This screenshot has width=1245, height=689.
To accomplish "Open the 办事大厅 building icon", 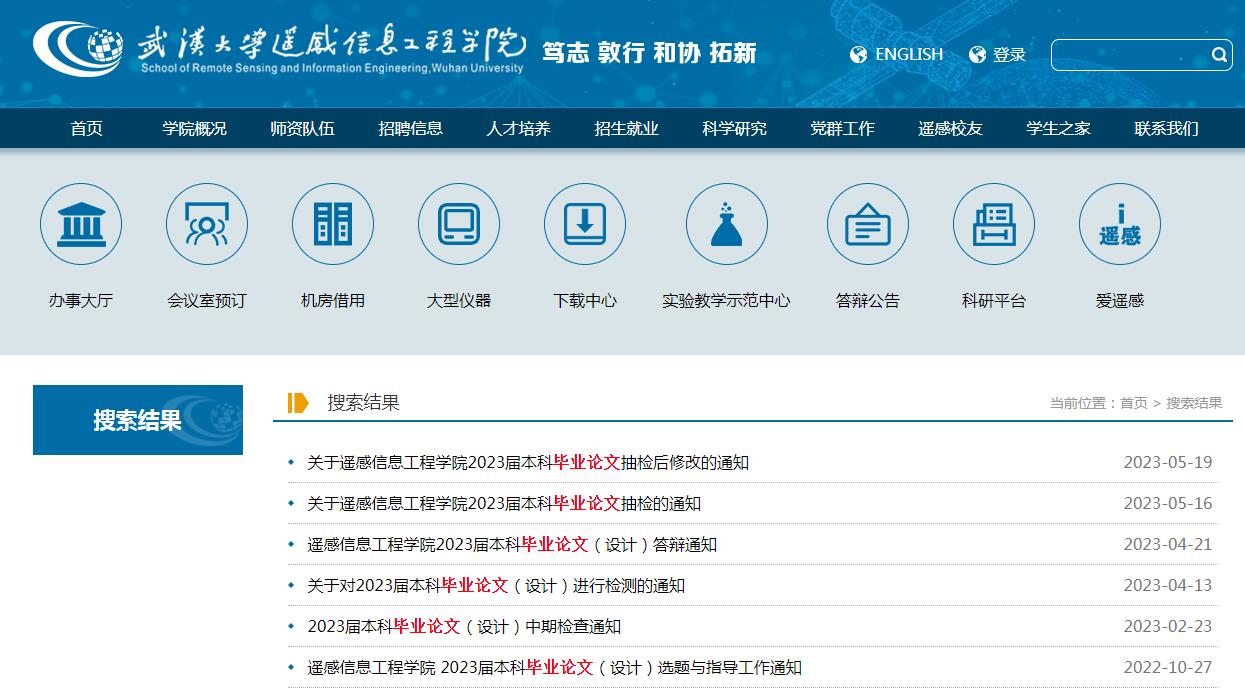I will (81, 224).
